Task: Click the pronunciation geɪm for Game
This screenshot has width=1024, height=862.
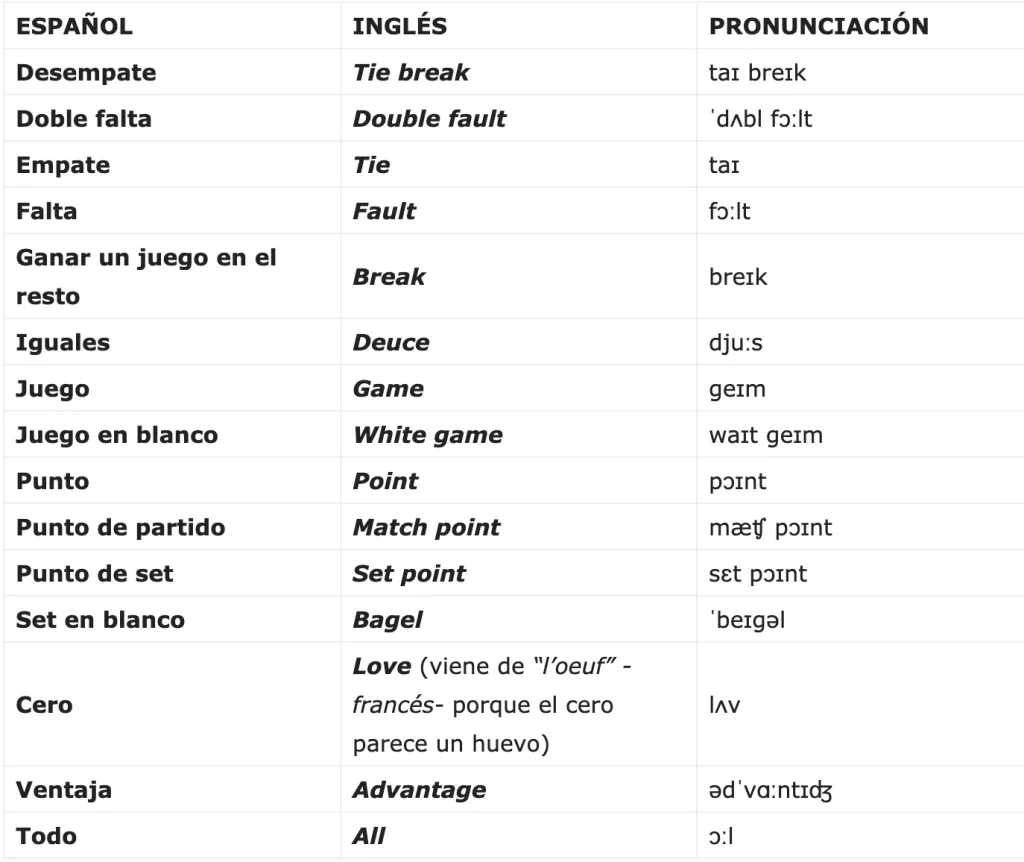Action: tap(737, 389)
